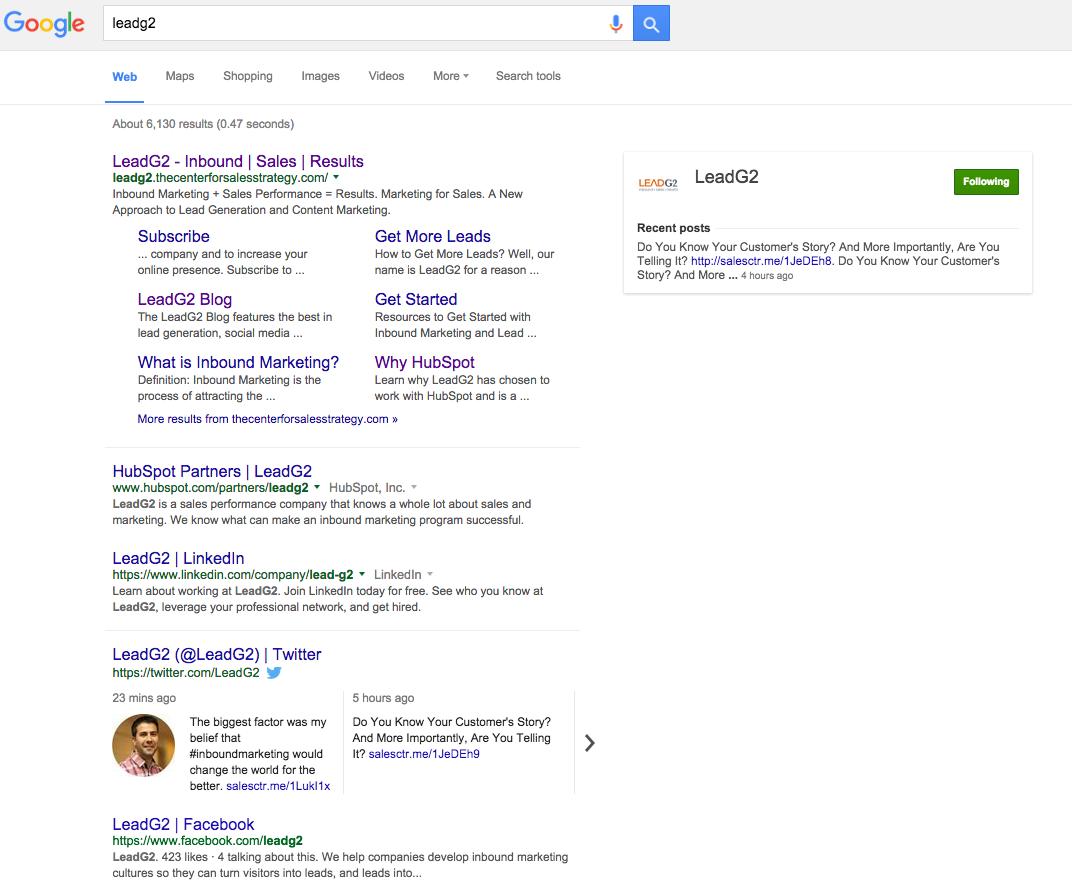Click the LeadG2 logo in the side panel

(658, 183)
